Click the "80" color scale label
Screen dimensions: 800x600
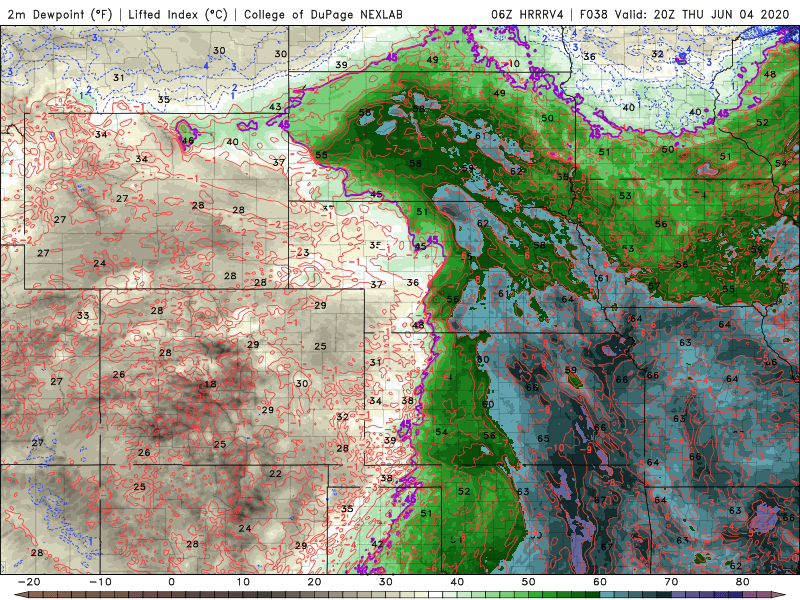click(743, 582)
